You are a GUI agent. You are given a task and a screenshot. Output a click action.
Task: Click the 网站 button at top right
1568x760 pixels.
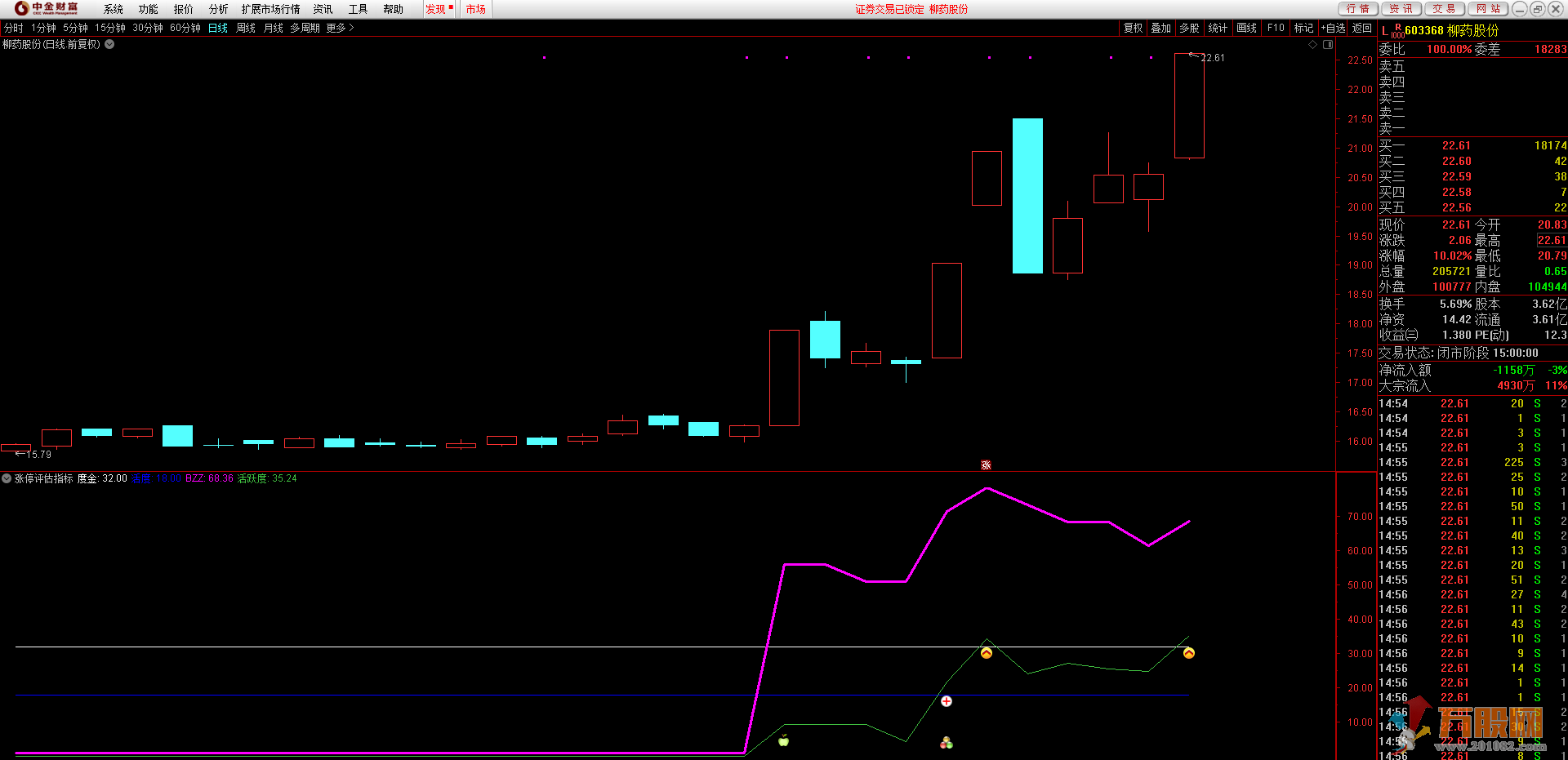(1489, 9)
